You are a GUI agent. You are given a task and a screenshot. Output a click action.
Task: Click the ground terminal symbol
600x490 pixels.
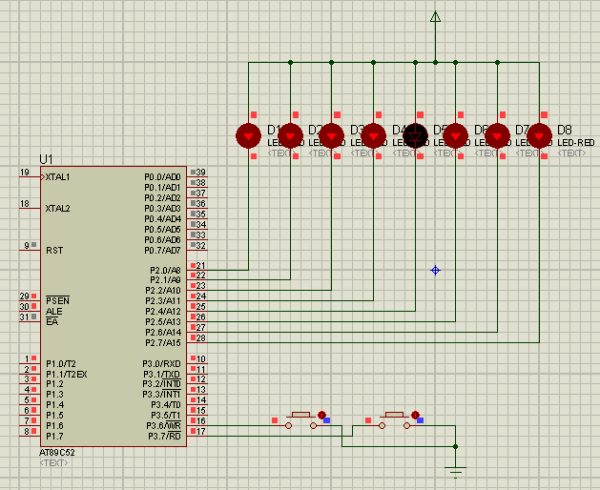[x=456, y=470]
